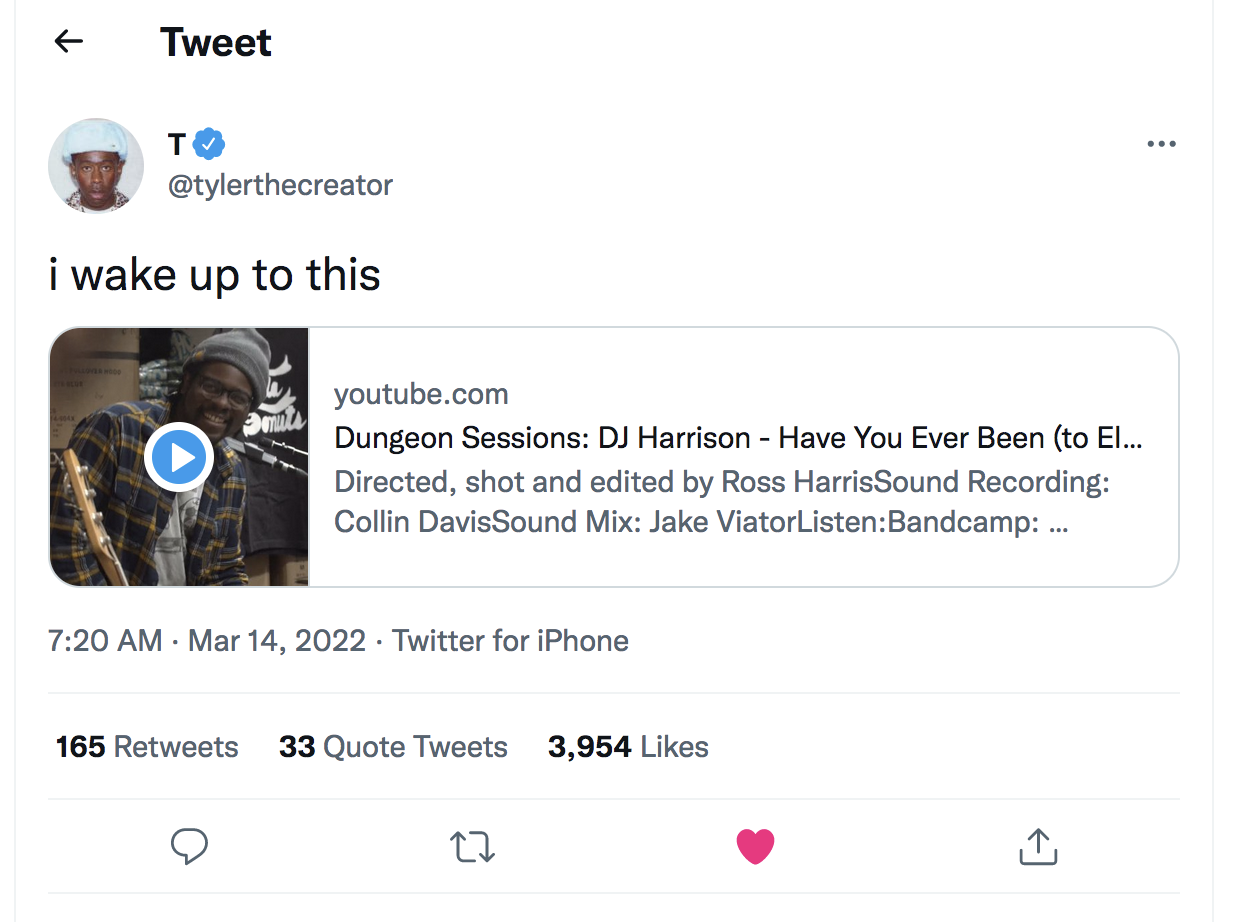View the 33 Quote Tweets list

393,747
